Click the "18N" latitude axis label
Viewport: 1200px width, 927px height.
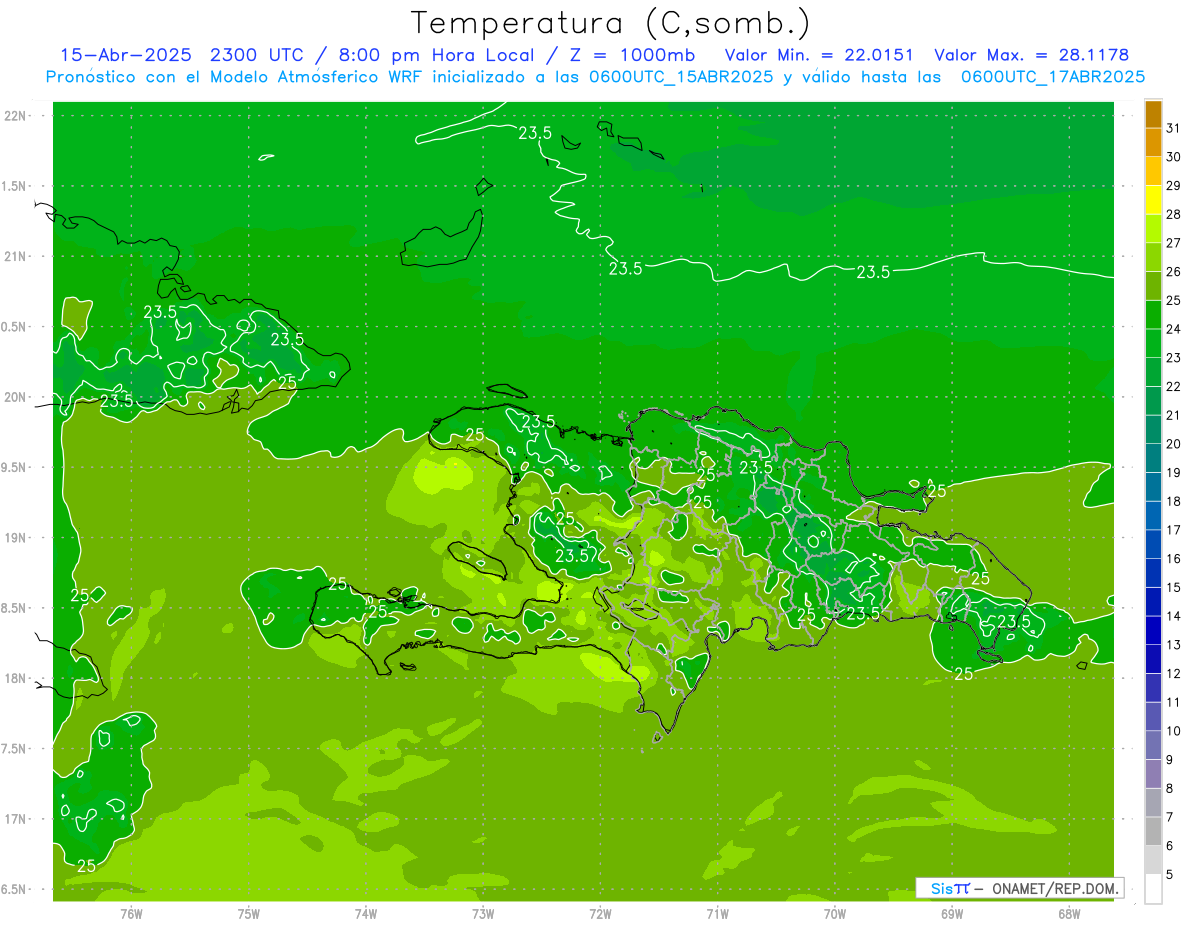tap(15, 678)
